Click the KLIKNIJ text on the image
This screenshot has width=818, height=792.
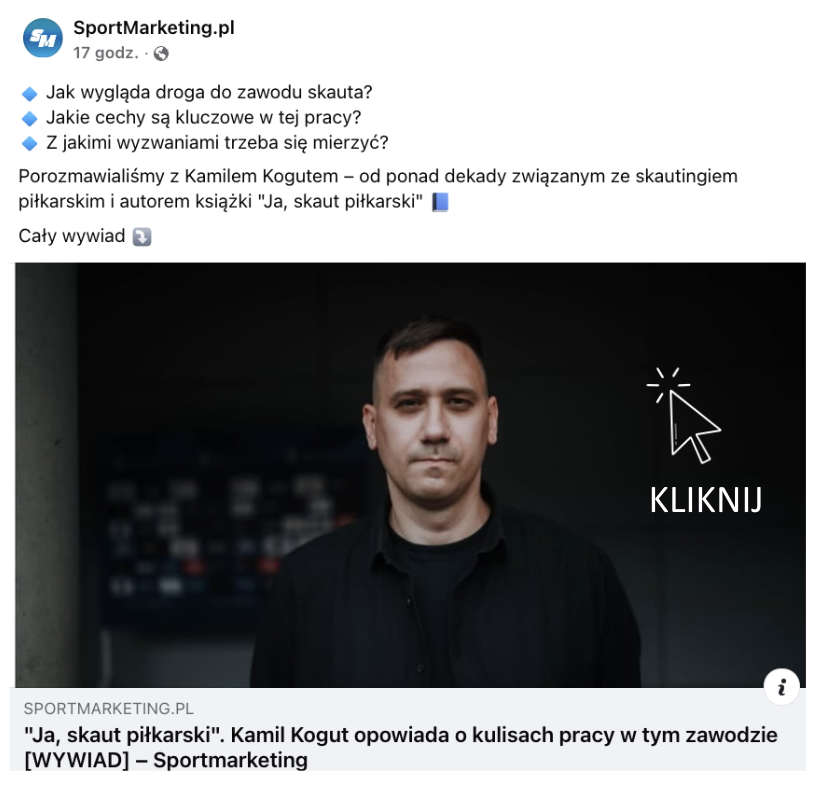pyautogui.click(x=706, y=500)
